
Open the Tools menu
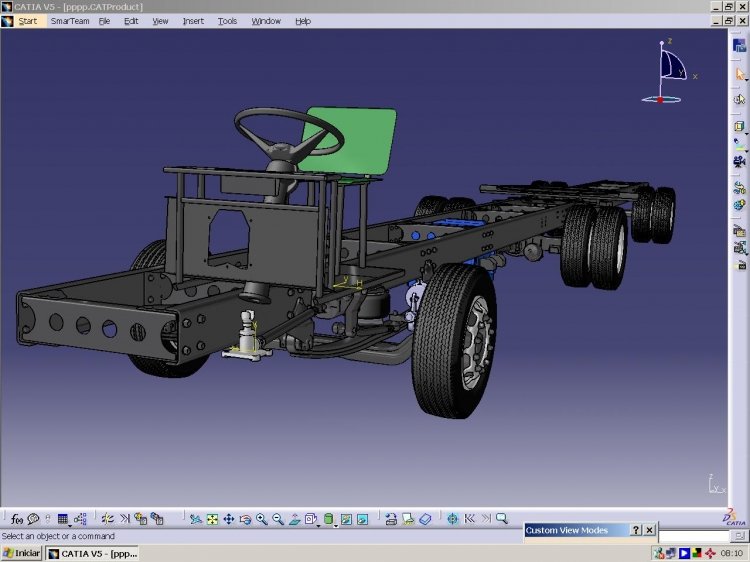227,21
